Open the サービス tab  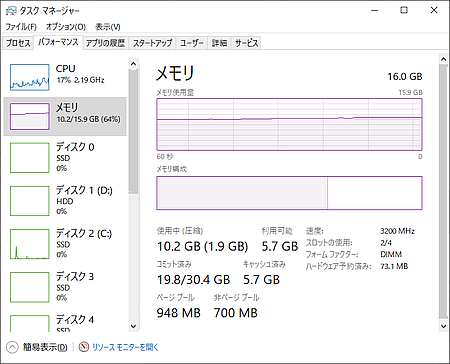tap(246, 43)
